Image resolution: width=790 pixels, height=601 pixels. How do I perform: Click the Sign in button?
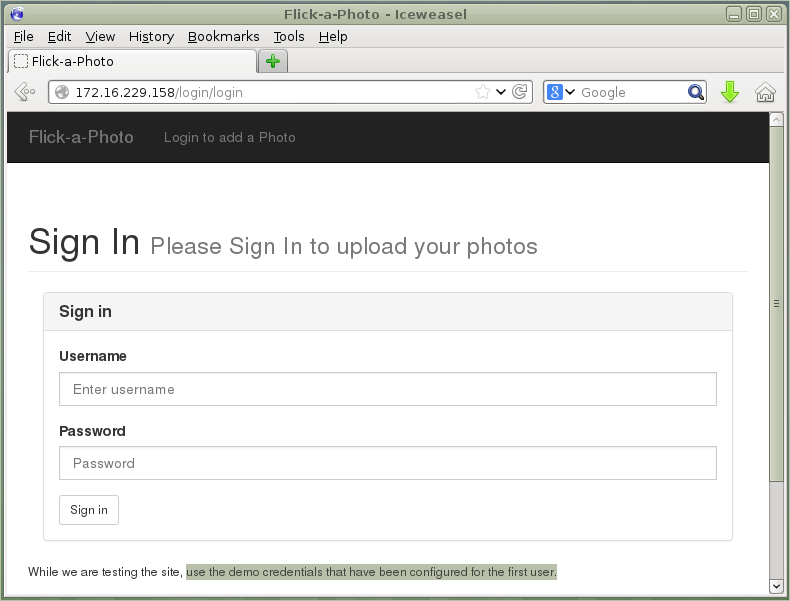click(x=89, y=510)
